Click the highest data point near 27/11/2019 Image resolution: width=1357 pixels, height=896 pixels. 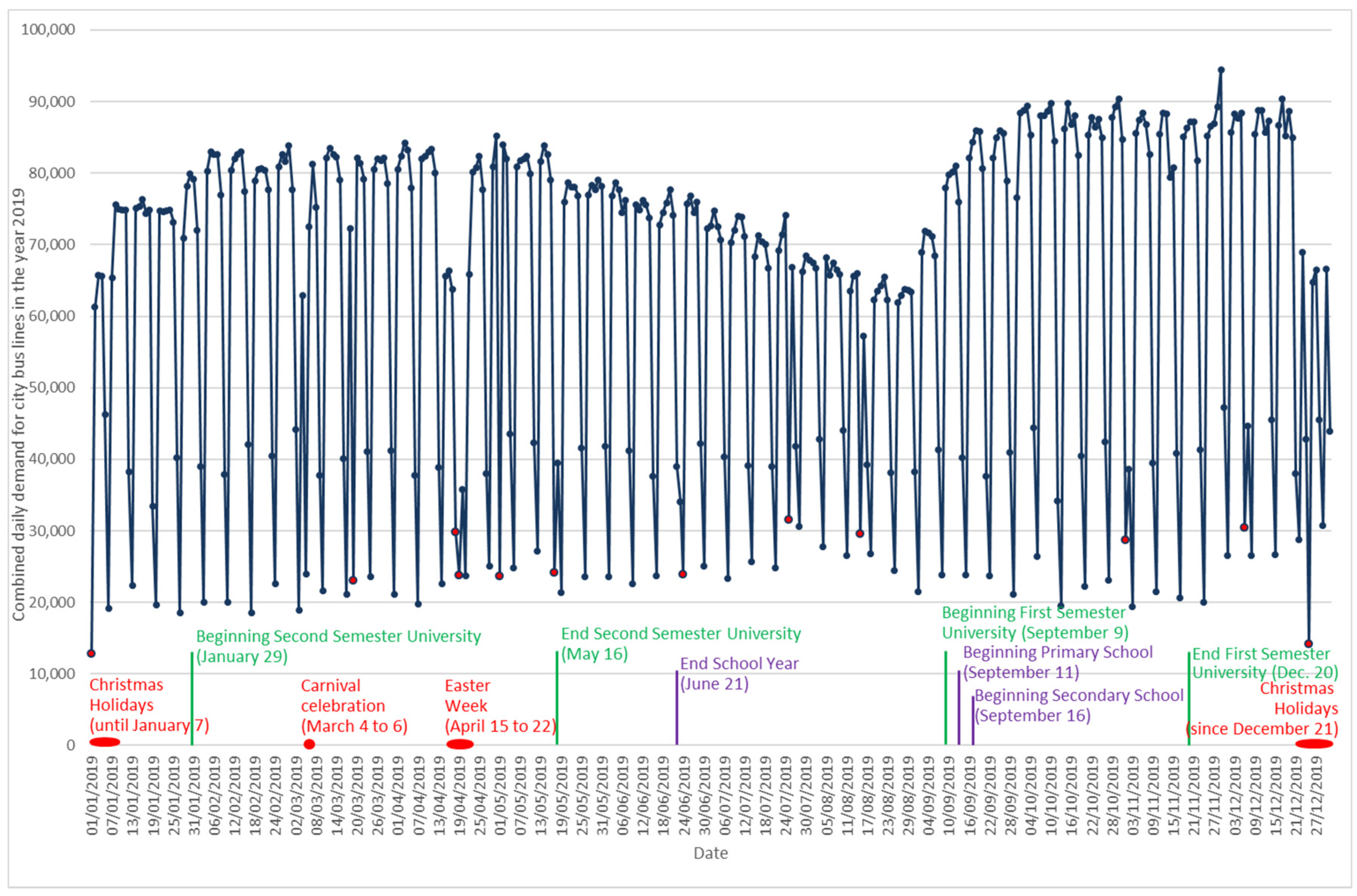pyautogui.click(x=1221, y=70)
